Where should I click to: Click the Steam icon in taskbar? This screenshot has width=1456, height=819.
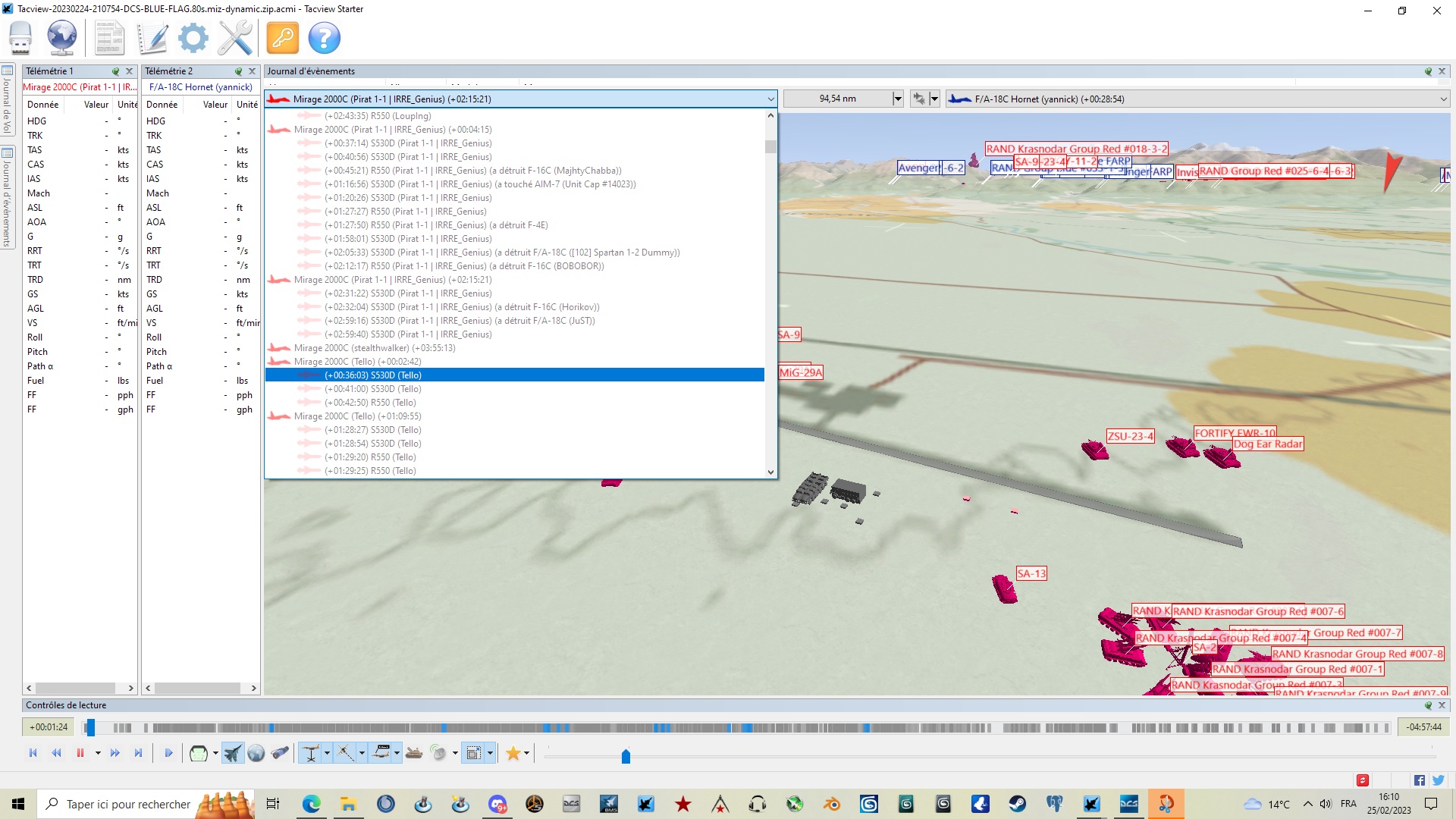(1017, 804)
